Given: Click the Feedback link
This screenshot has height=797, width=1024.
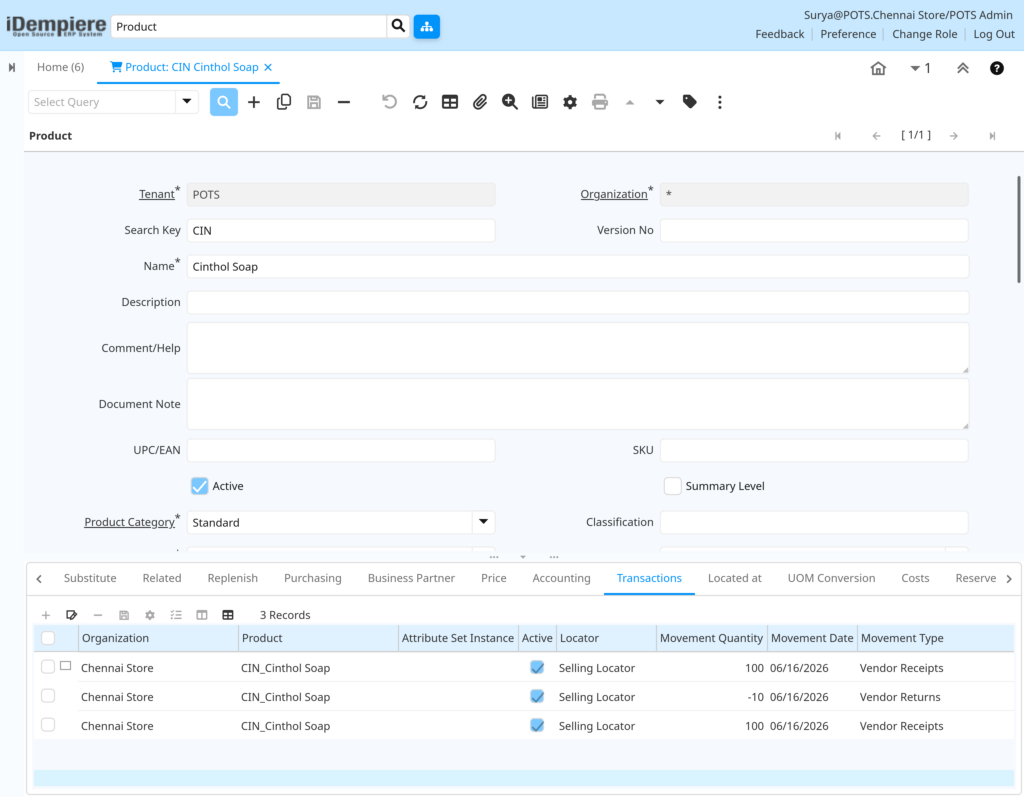Looking at the screenshot, I should coord(780,34).
